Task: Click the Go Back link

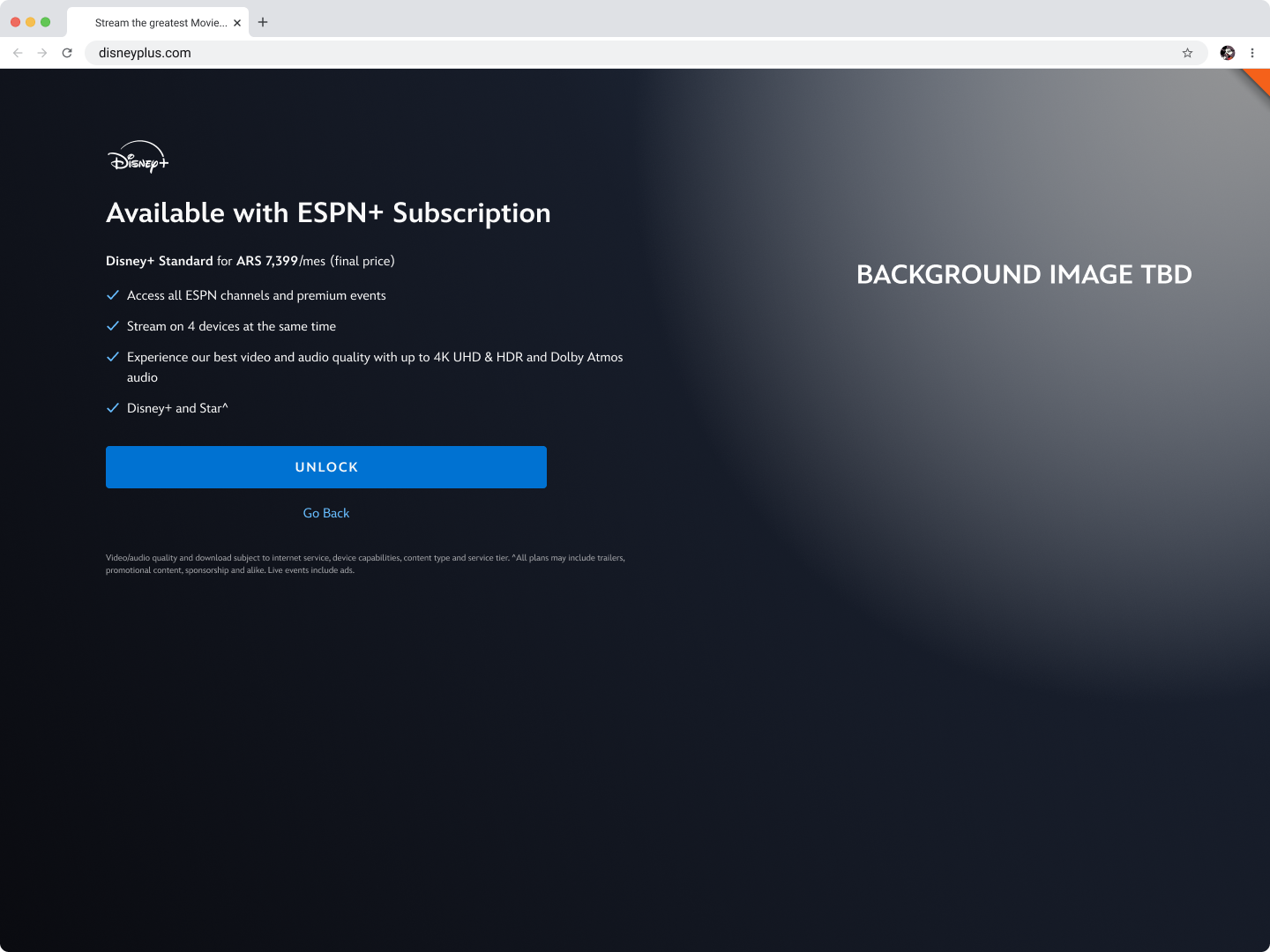Action: [326, 513]
